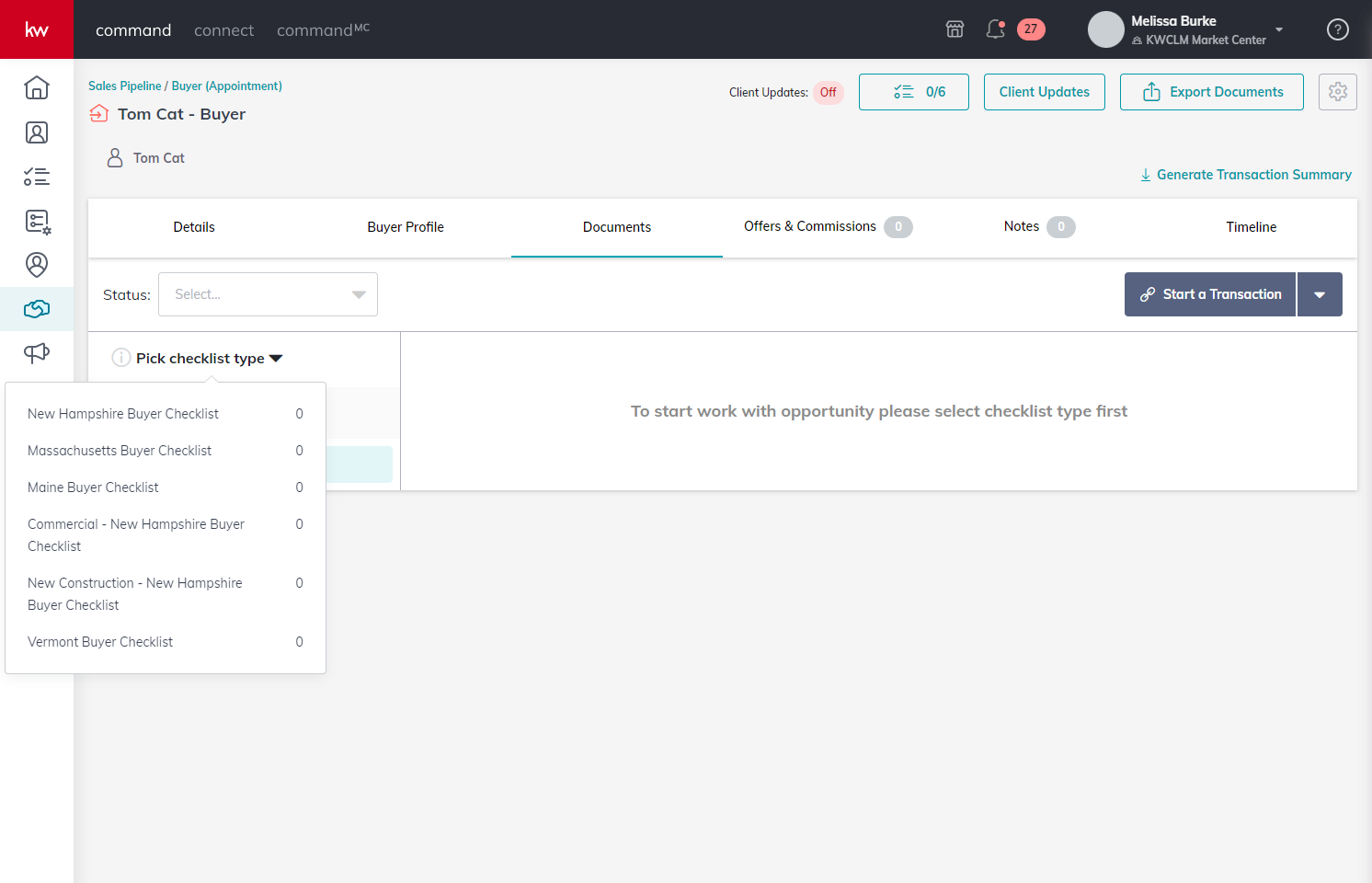Viewport: 1372px width, 883px height.
Task: Switch to the Details tab
Action: [x=194, y=227]
